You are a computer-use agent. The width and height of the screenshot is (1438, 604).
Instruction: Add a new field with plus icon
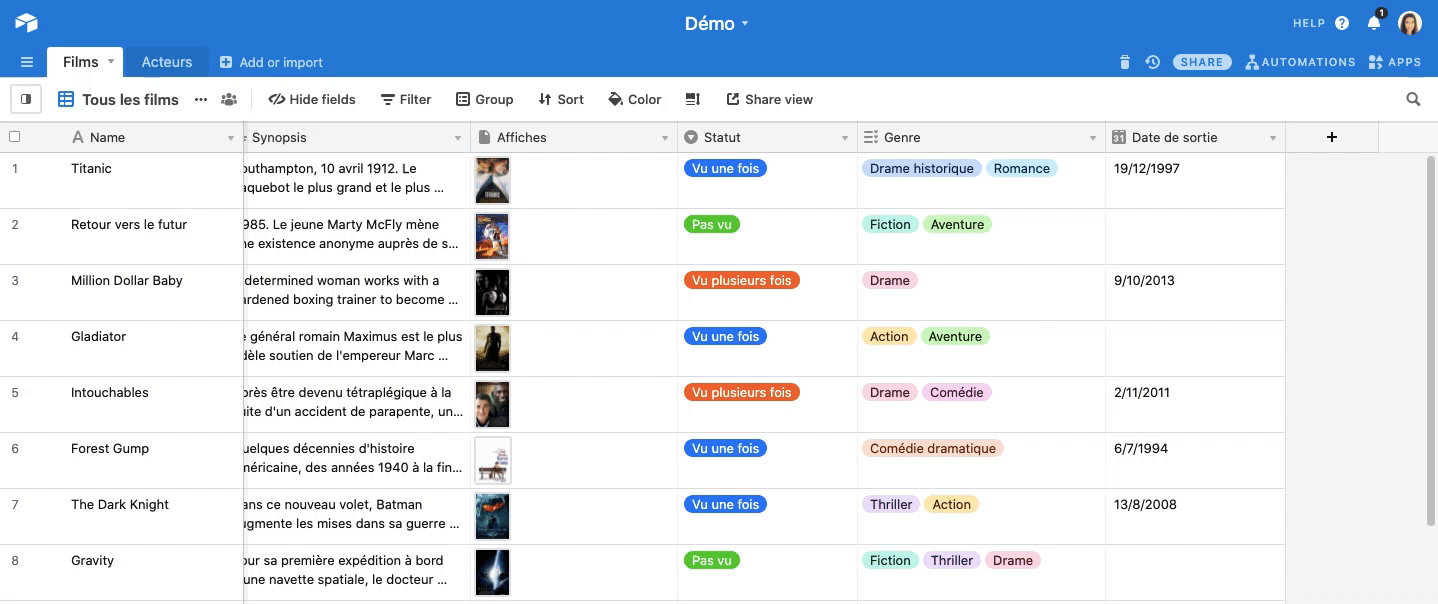pos(1332,137)
